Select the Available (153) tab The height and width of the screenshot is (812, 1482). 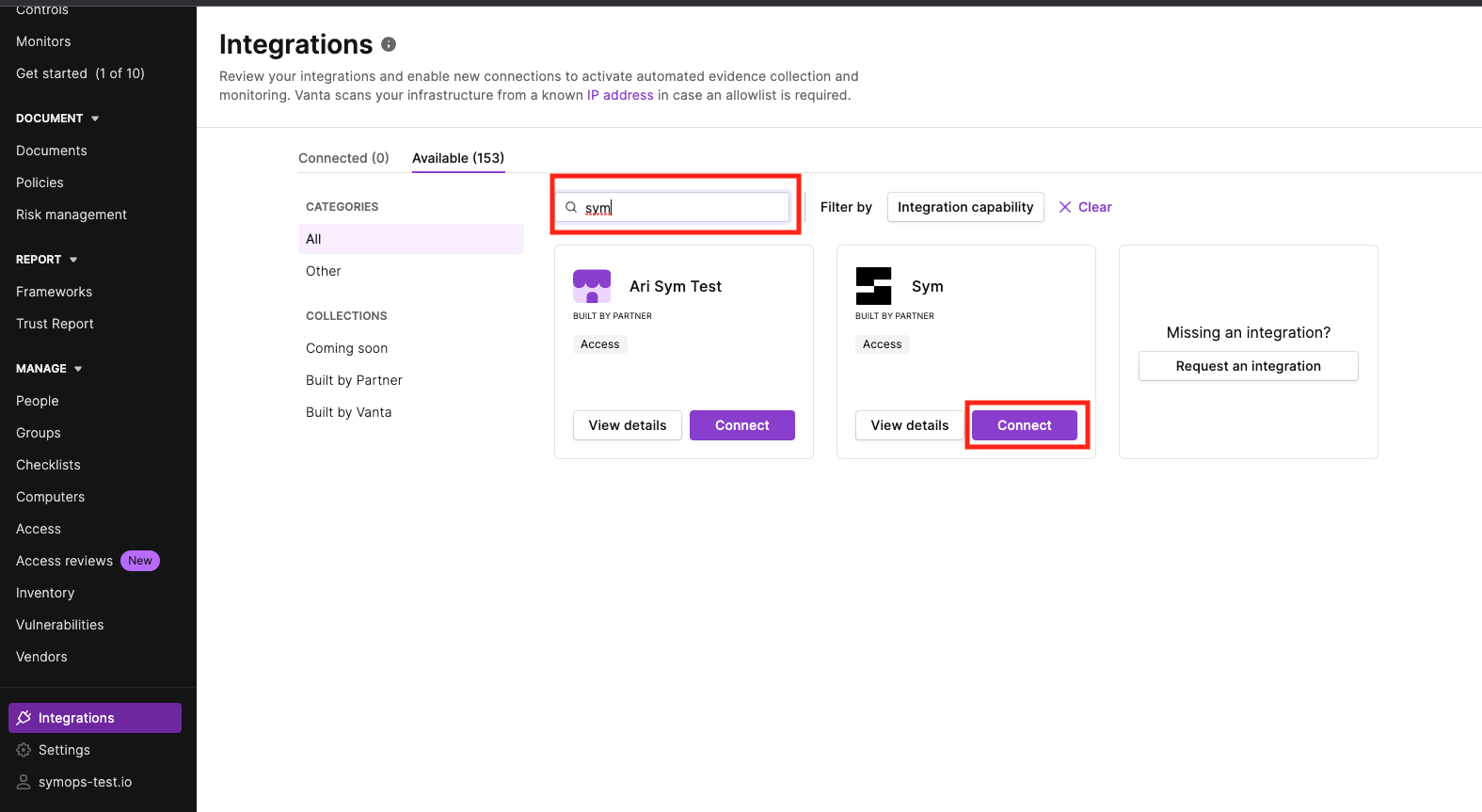click(x=458, y=158)
